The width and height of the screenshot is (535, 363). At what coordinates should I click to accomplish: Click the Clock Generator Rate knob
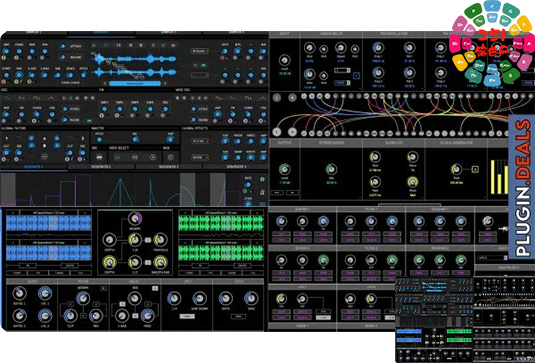(456, 169)
